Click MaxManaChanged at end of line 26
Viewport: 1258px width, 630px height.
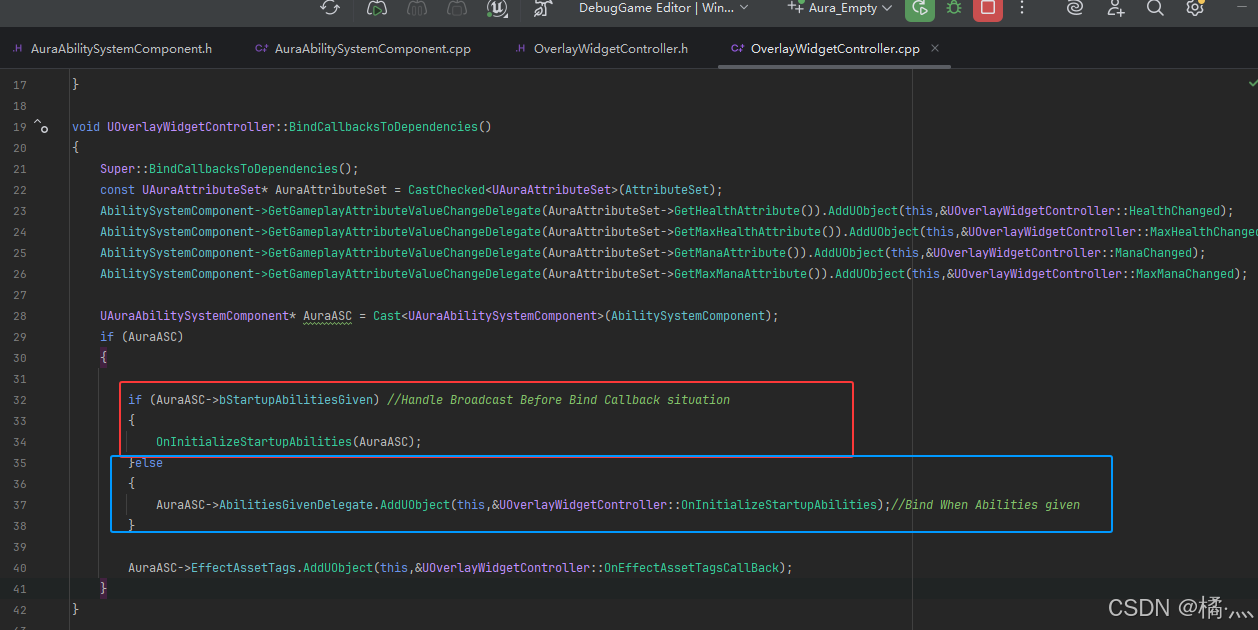point(1185,274)
